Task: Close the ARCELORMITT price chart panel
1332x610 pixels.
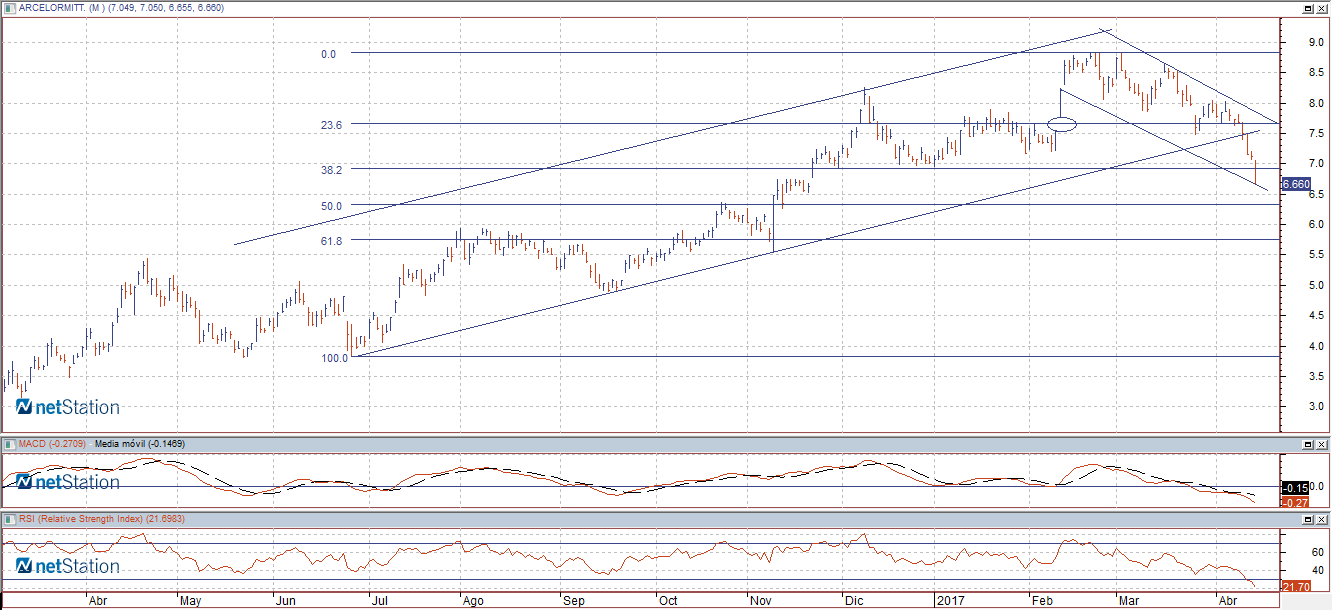Action: point(1321,8)
